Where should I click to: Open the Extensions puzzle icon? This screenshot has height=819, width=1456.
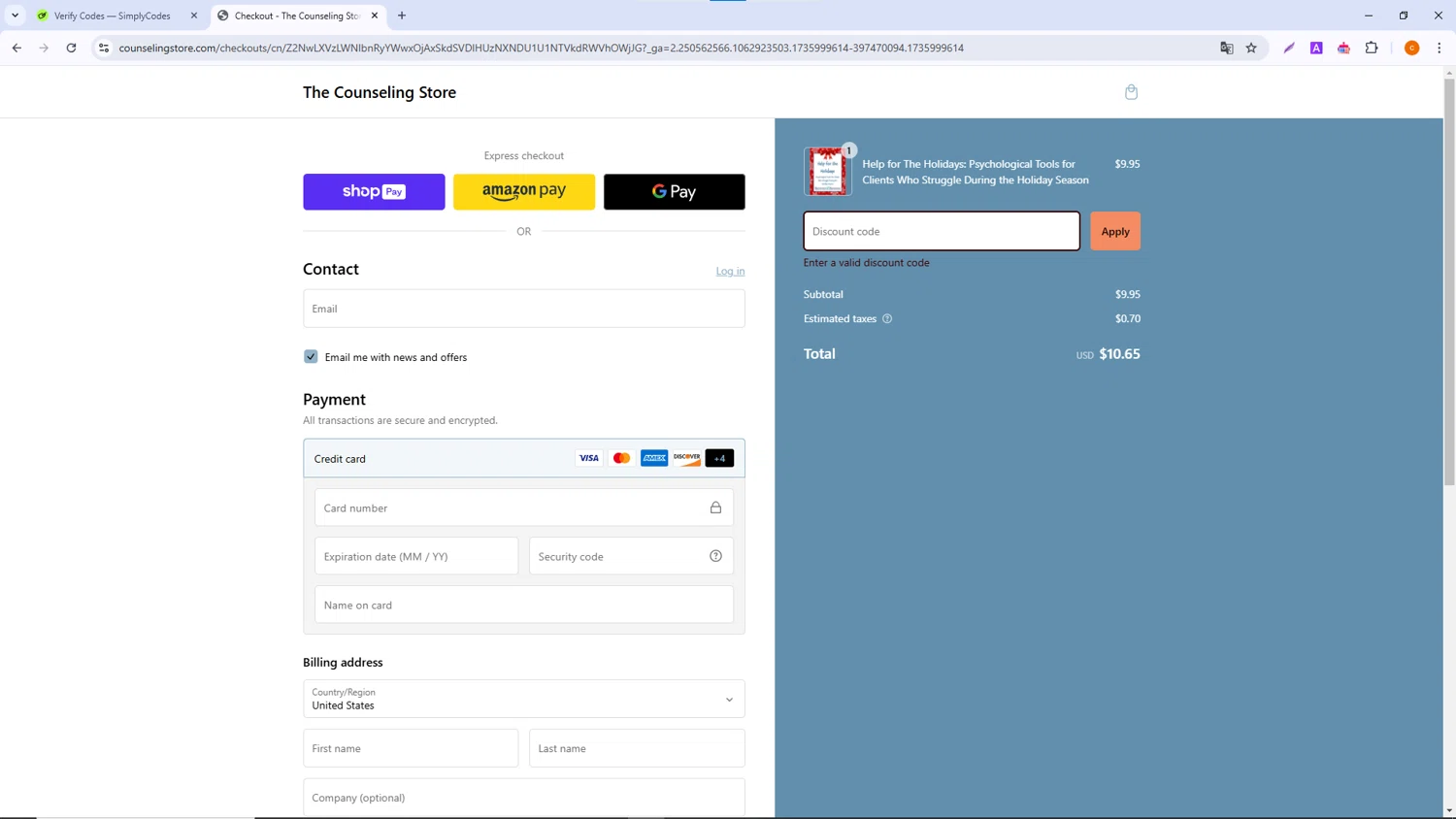[x=1372, y=48]
